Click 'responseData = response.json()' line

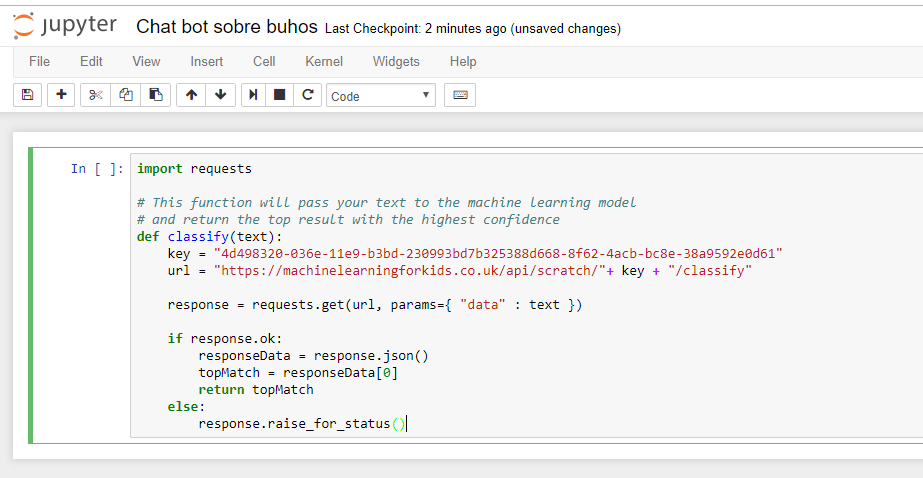tap(313, 356)
